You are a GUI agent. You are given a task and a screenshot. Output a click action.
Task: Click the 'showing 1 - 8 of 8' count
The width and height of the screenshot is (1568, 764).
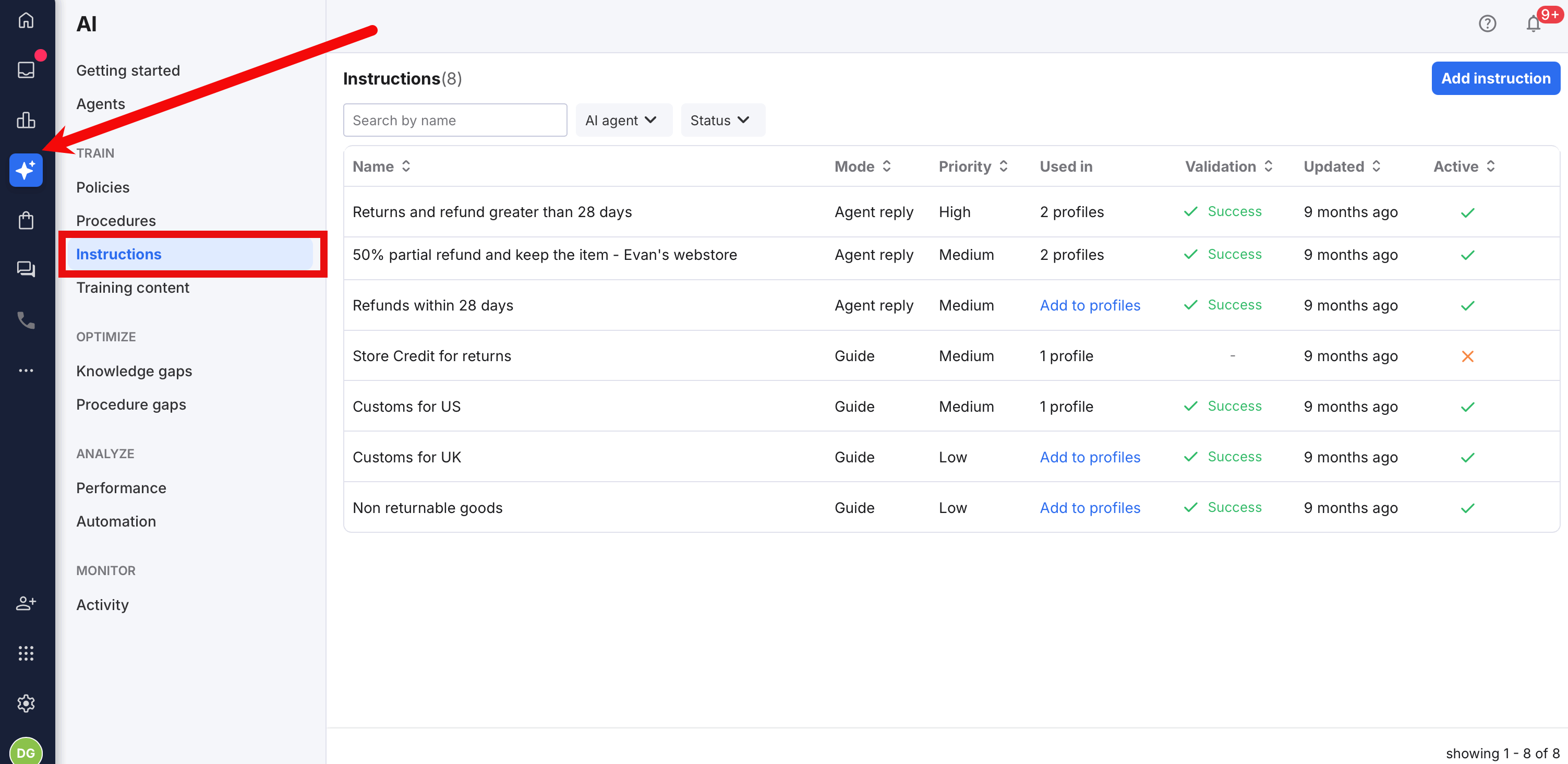tap(1502, 753)
